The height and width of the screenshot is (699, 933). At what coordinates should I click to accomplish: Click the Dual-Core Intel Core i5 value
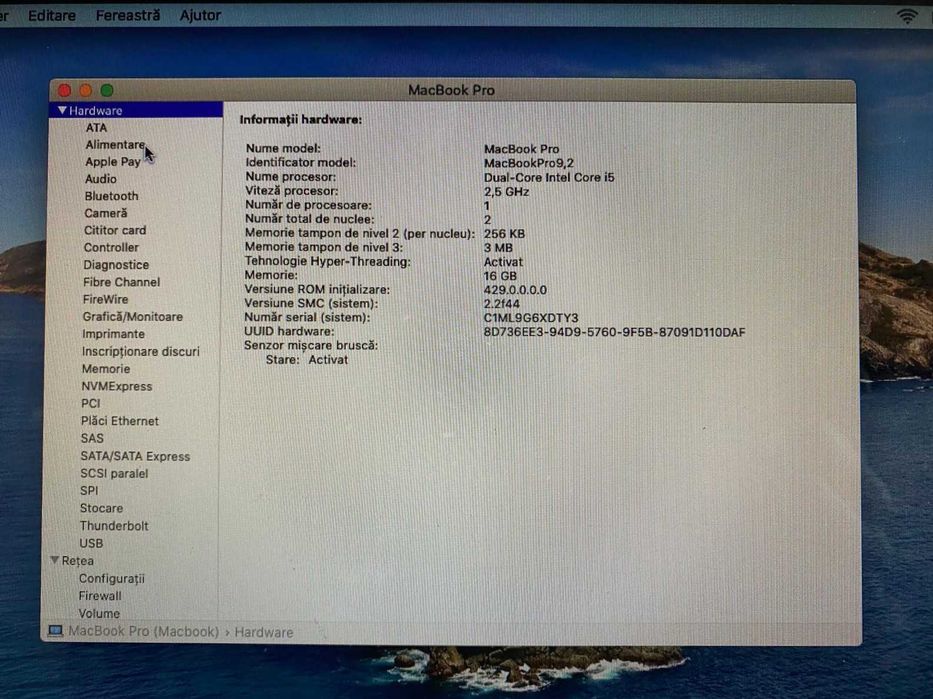pos(549,177)
